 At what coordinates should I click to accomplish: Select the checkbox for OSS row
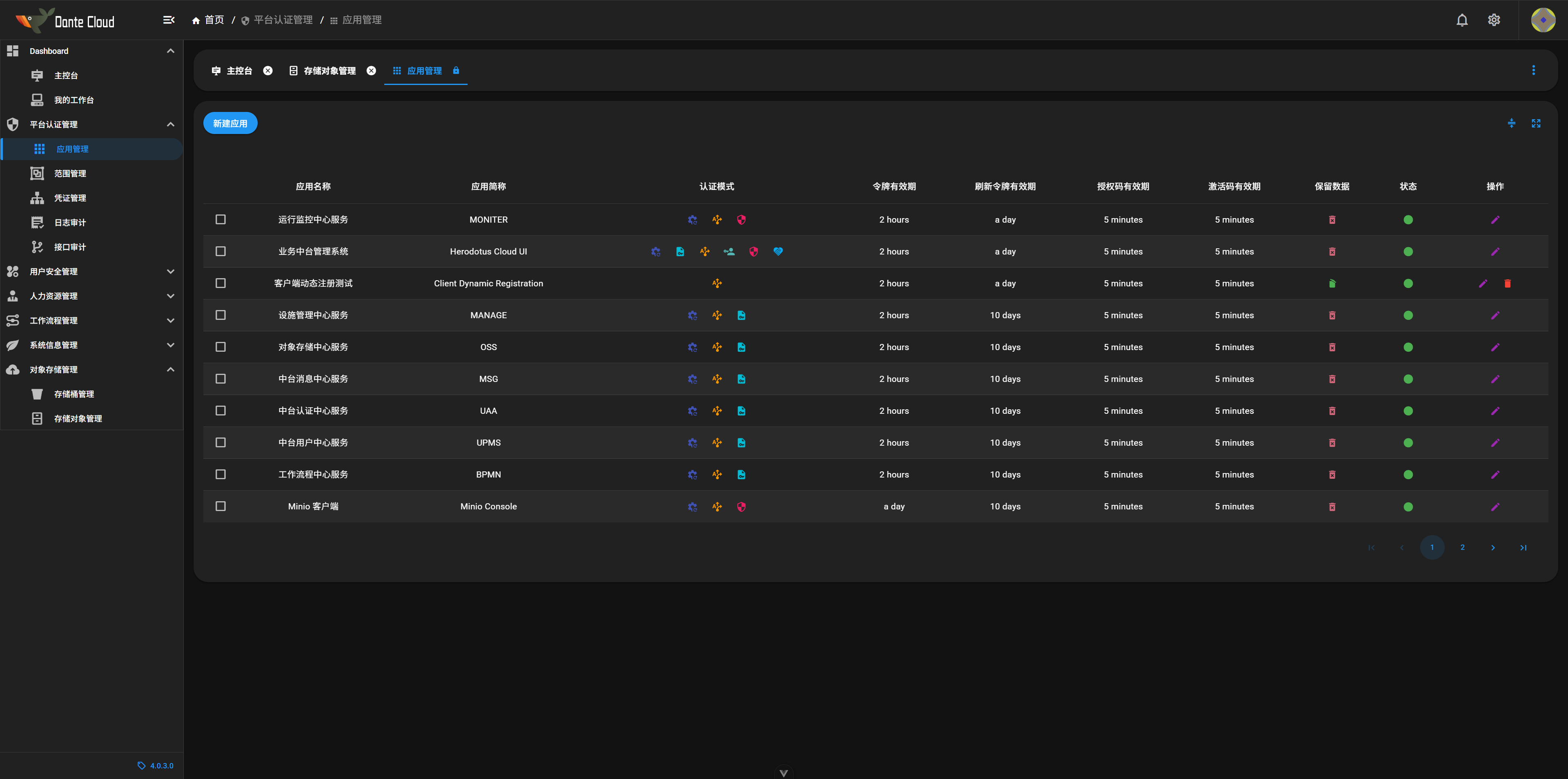coord(220,347)
